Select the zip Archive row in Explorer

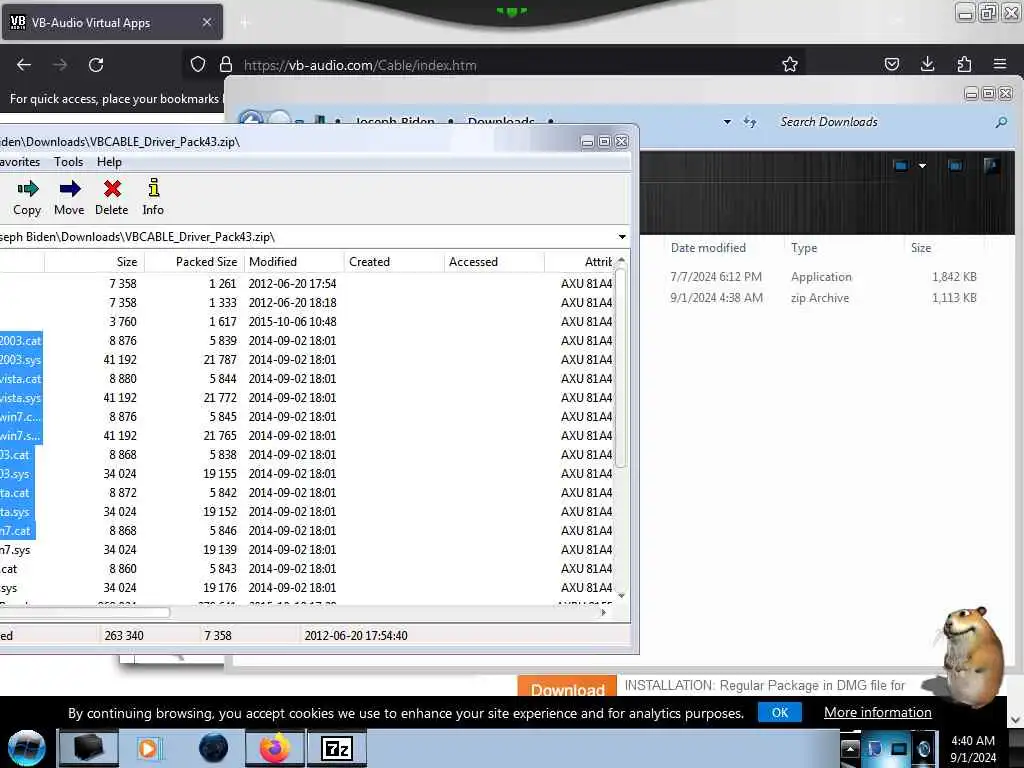point(824,298)
